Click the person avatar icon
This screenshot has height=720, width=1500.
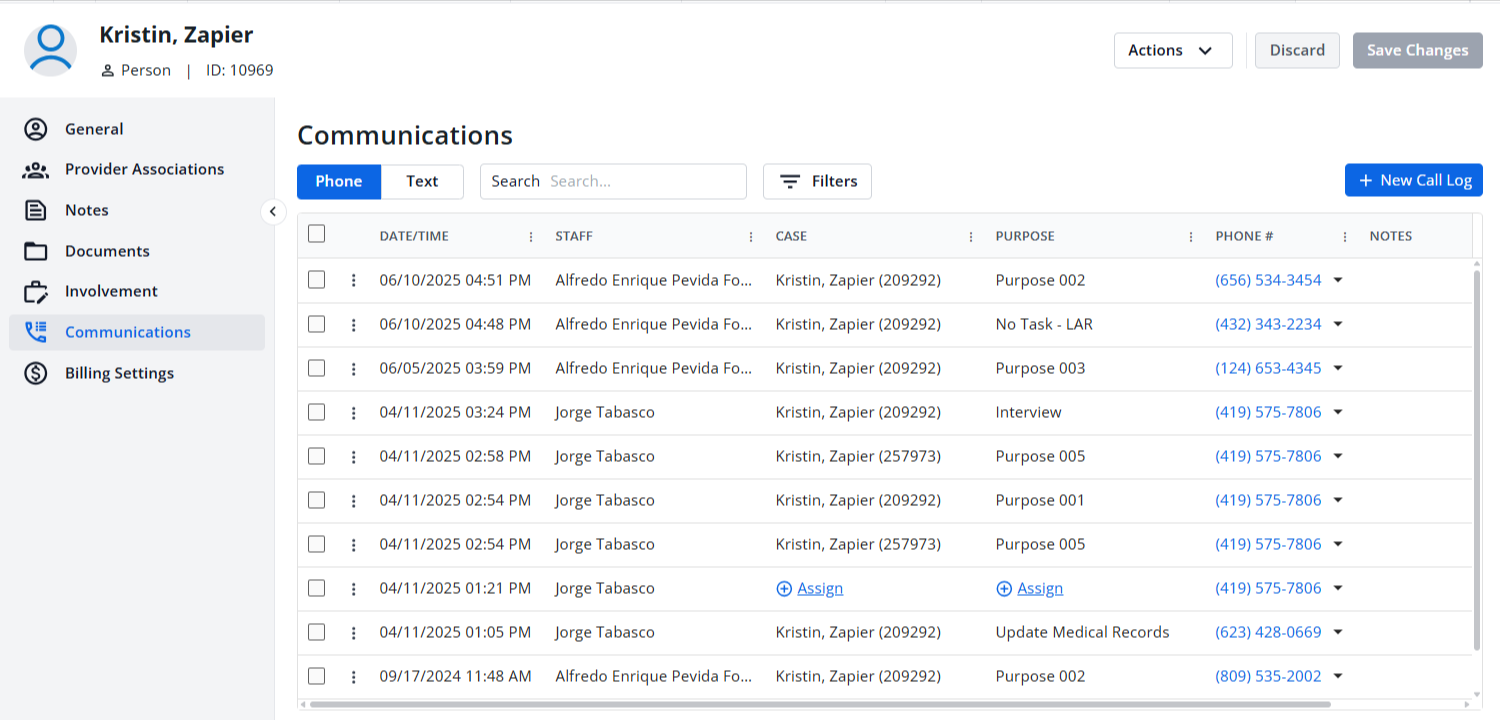(x=51, y=50)
